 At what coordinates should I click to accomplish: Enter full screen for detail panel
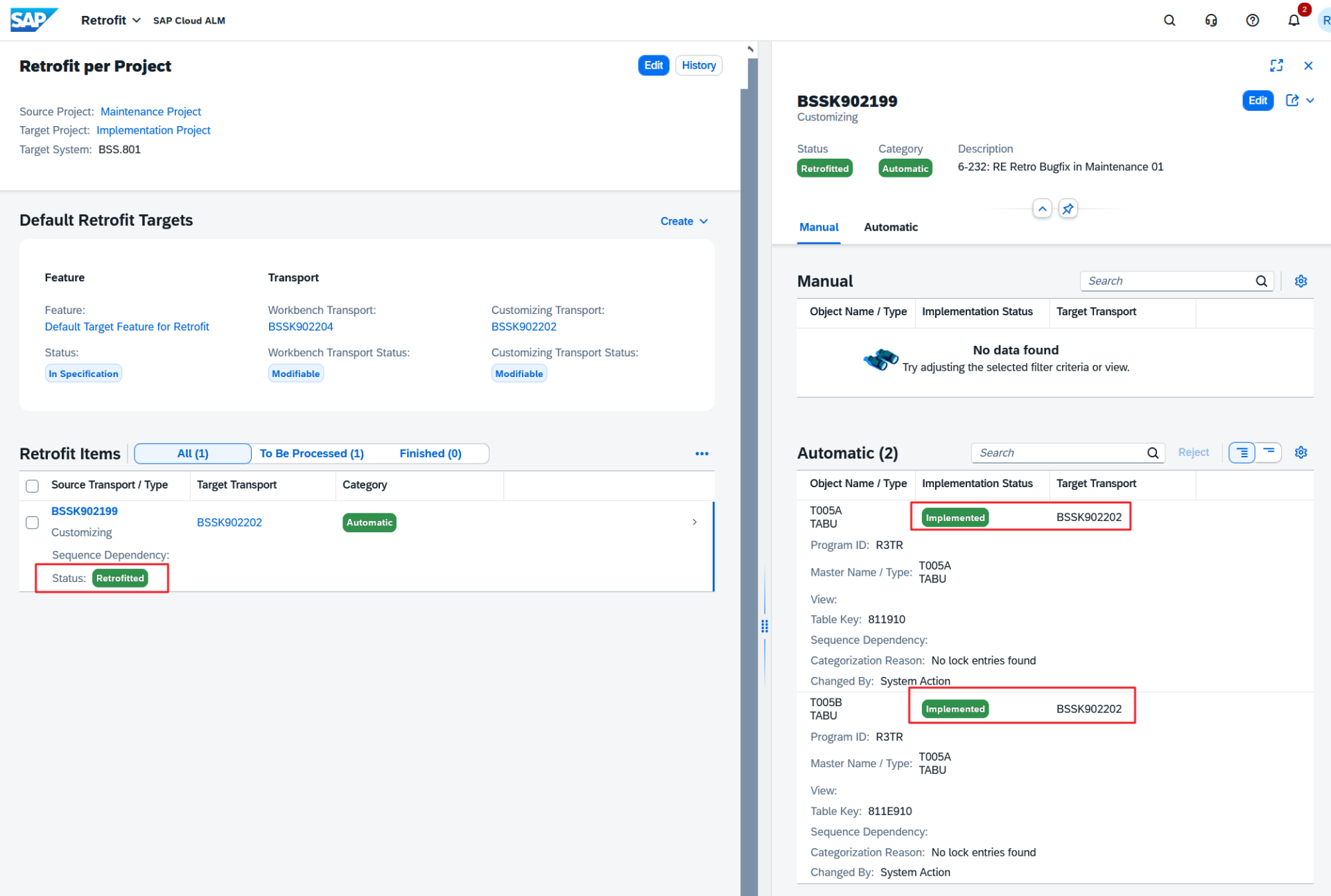[1276, 65]
